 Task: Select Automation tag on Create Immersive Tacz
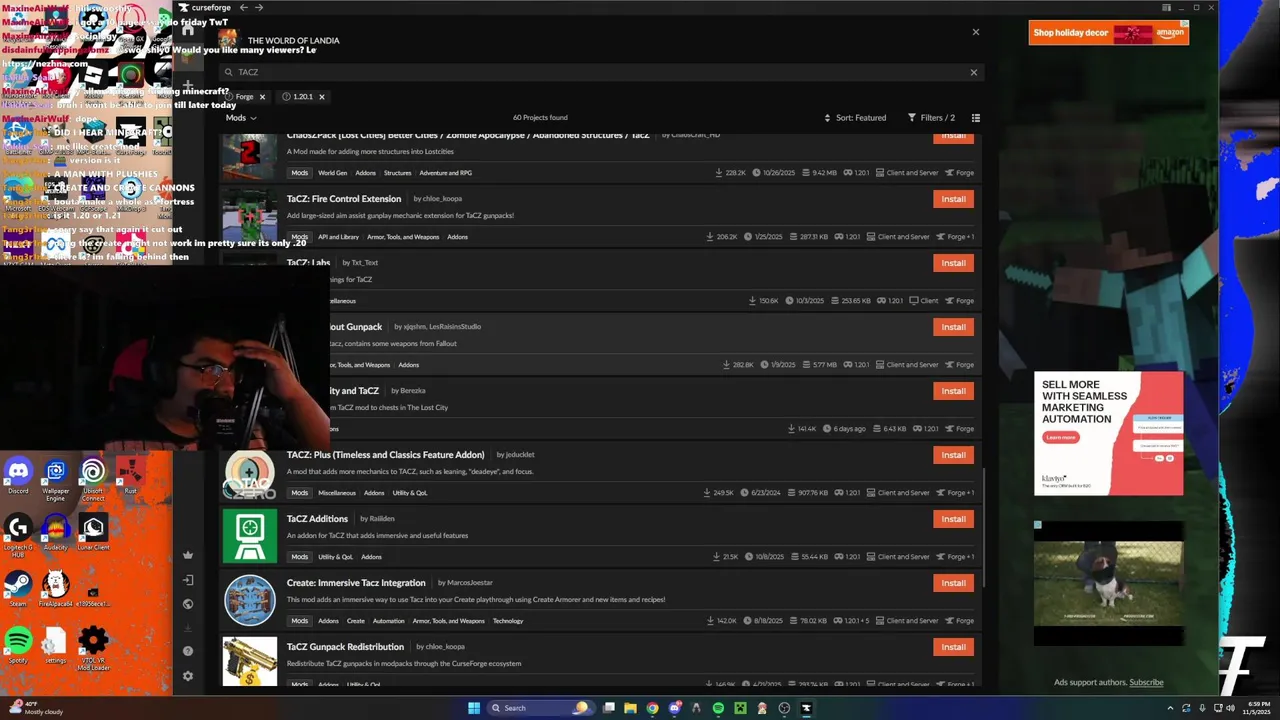(388, 621)
